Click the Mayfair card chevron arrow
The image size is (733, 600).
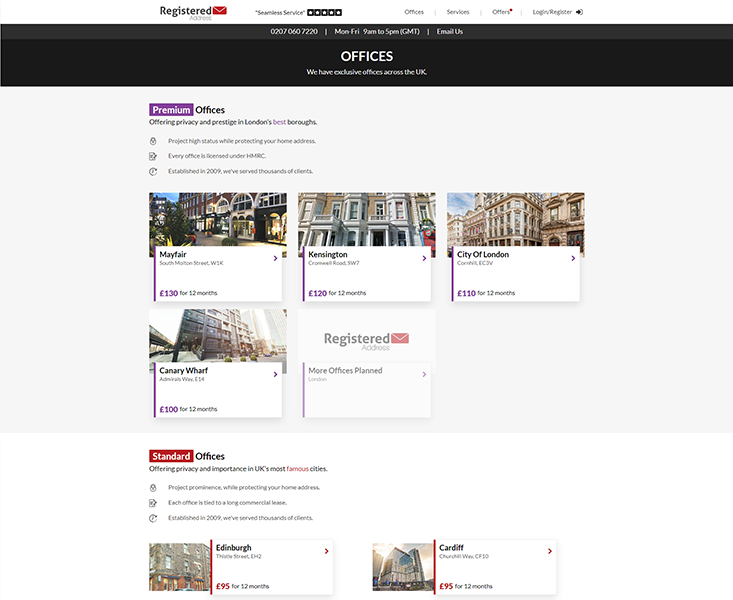pyautogui.click(x=275, y=258)
